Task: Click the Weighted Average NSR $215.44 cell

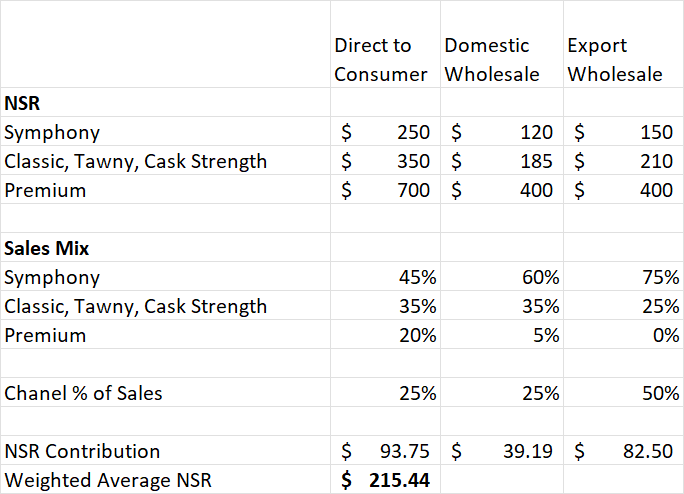Action: pyautogui.click(x=386, y=480)
